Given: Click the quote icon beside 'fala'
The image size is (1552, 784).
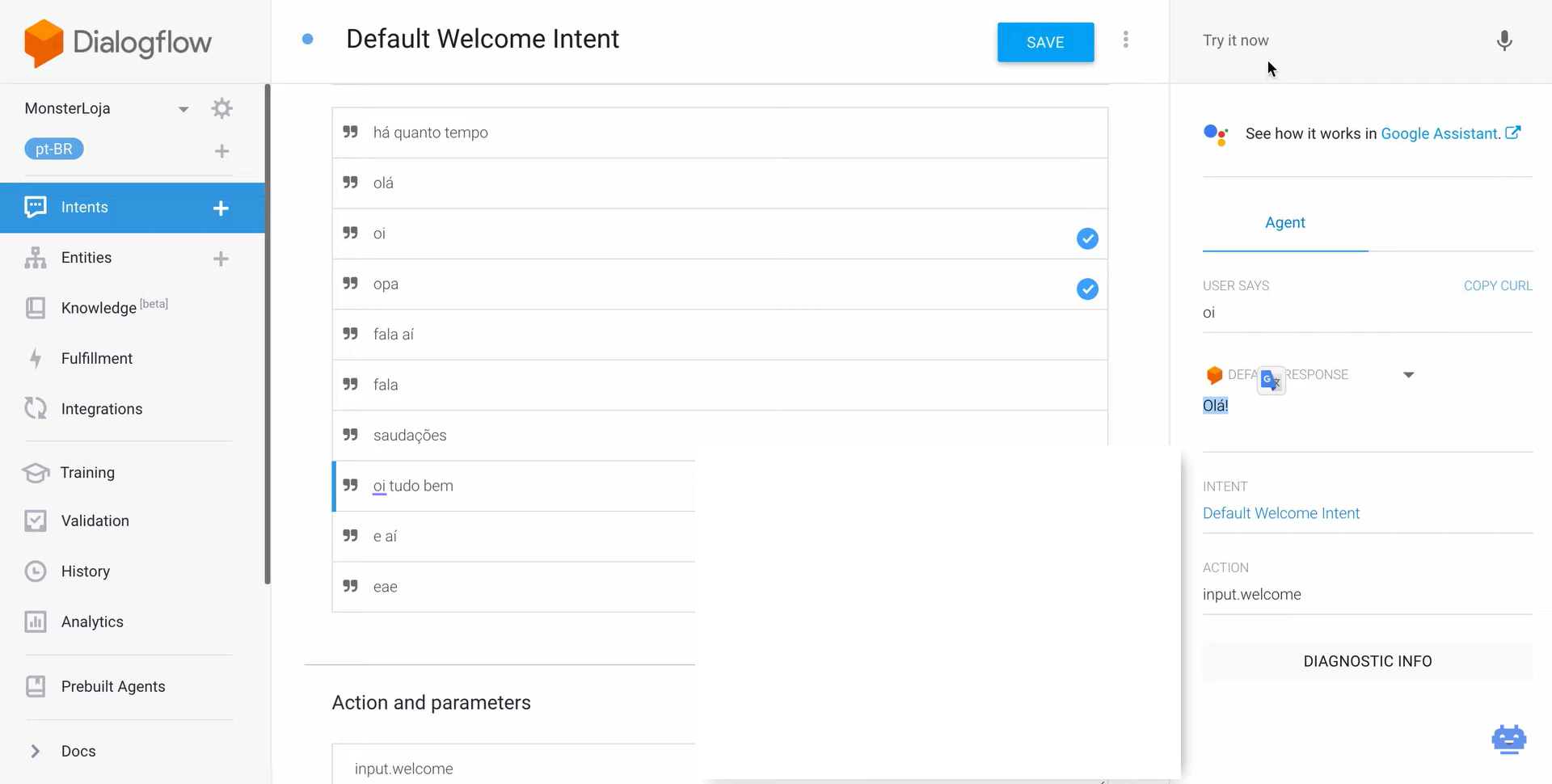Looking at the screenshot, I should (350, 385).
